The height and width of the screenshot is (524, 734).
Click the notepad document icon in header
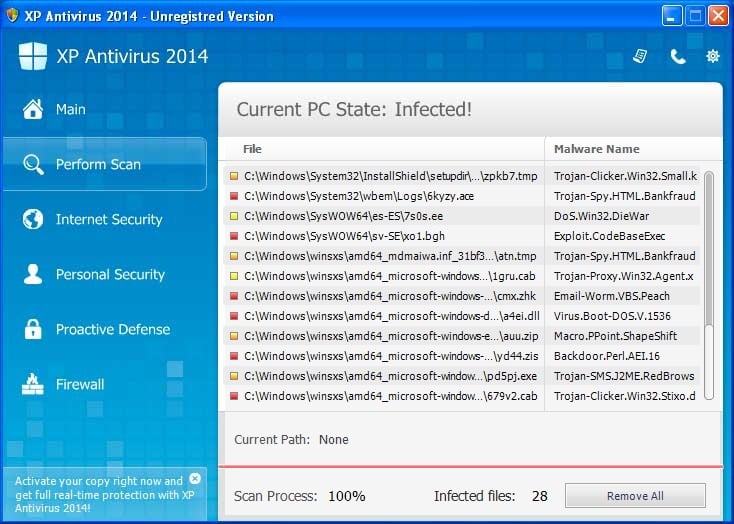pos(640,56)
